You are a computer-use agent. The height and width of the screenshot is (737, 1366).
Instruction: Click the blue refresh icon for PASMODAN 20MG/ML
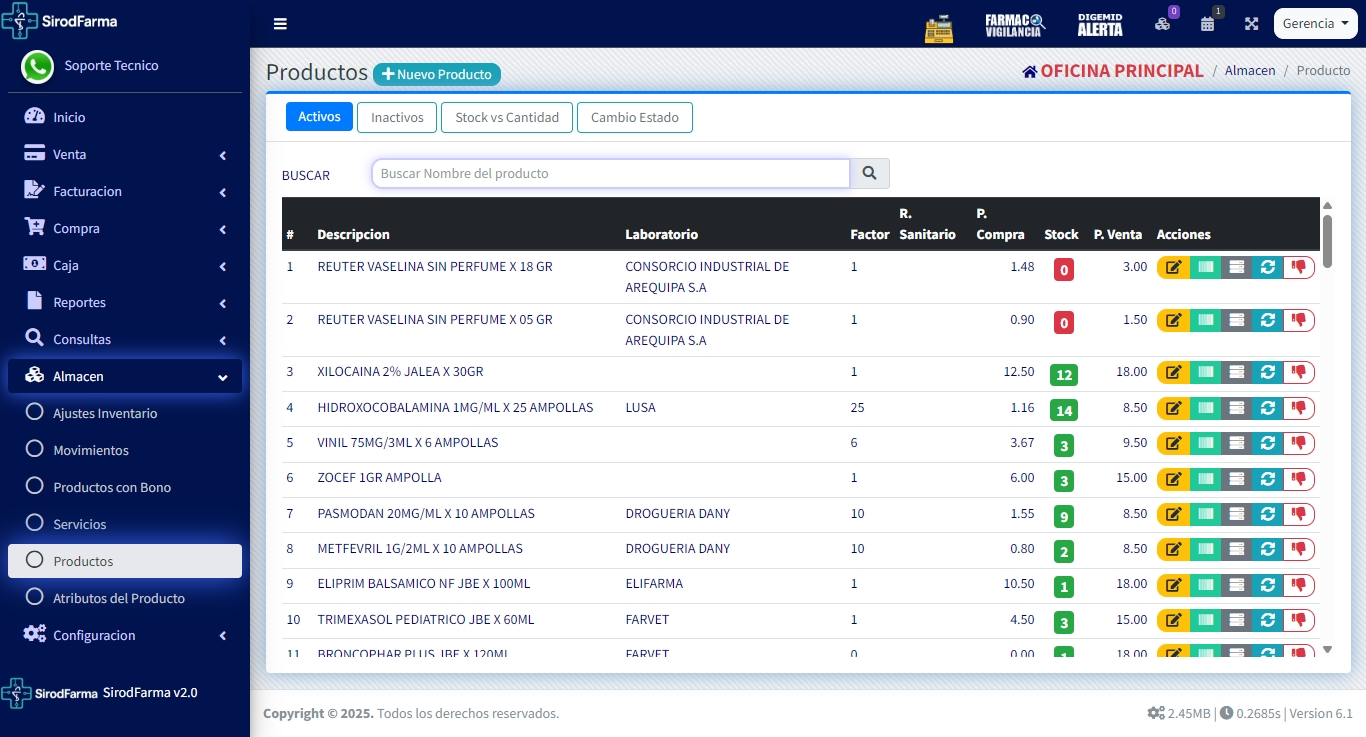[x=1267, y=514]
